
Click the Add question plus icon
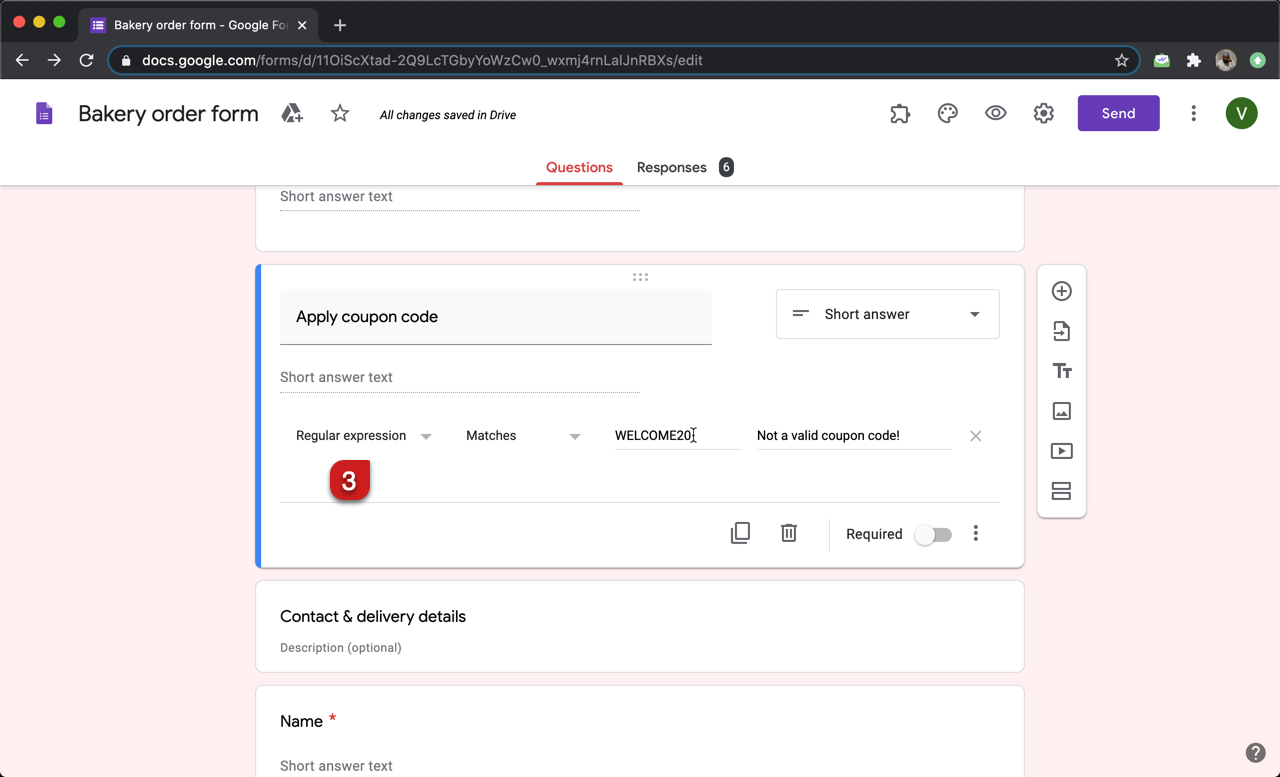(1061, 291)
